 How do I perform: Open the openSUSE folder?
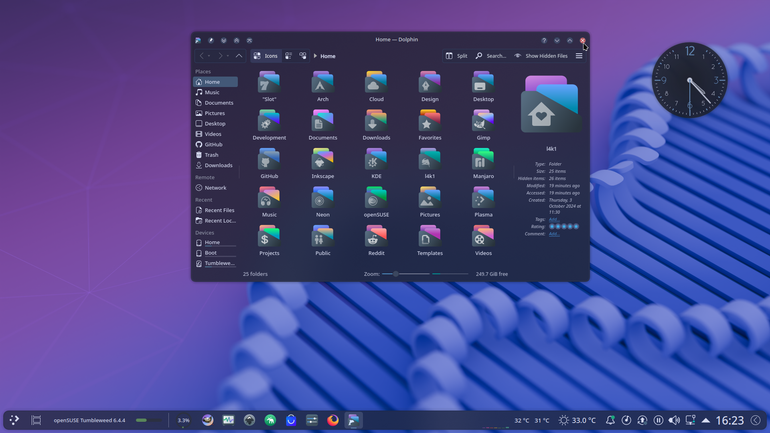tap(376, 202)
